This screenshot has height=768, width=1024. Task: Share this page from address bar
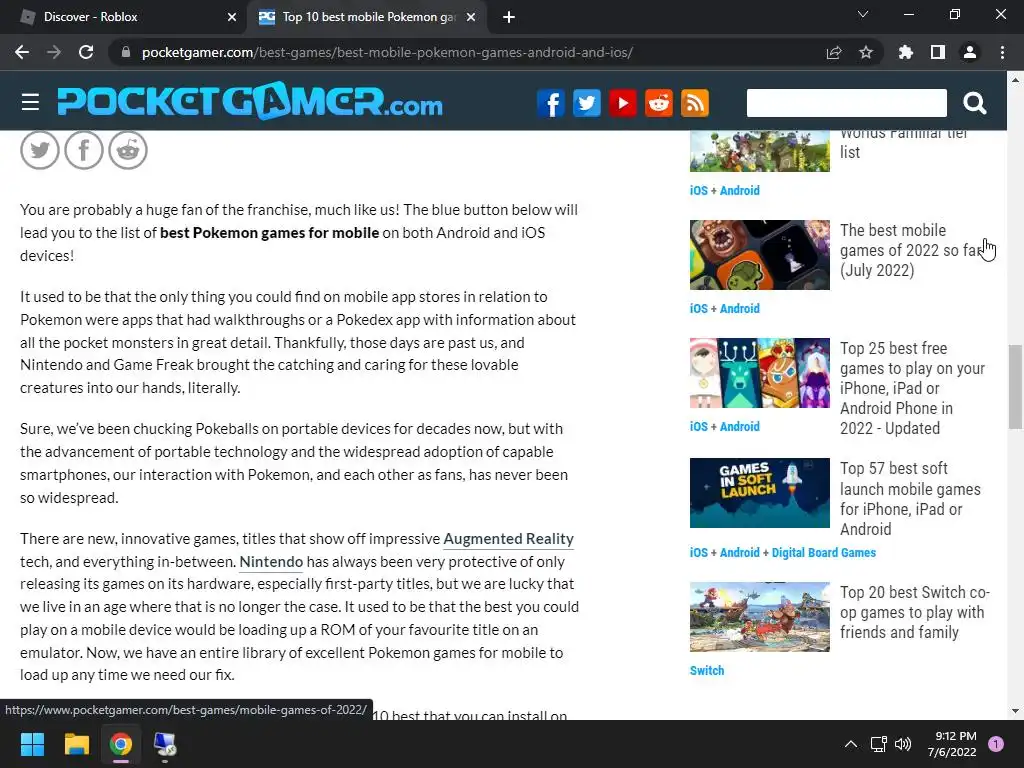click(x=834, y=52)
